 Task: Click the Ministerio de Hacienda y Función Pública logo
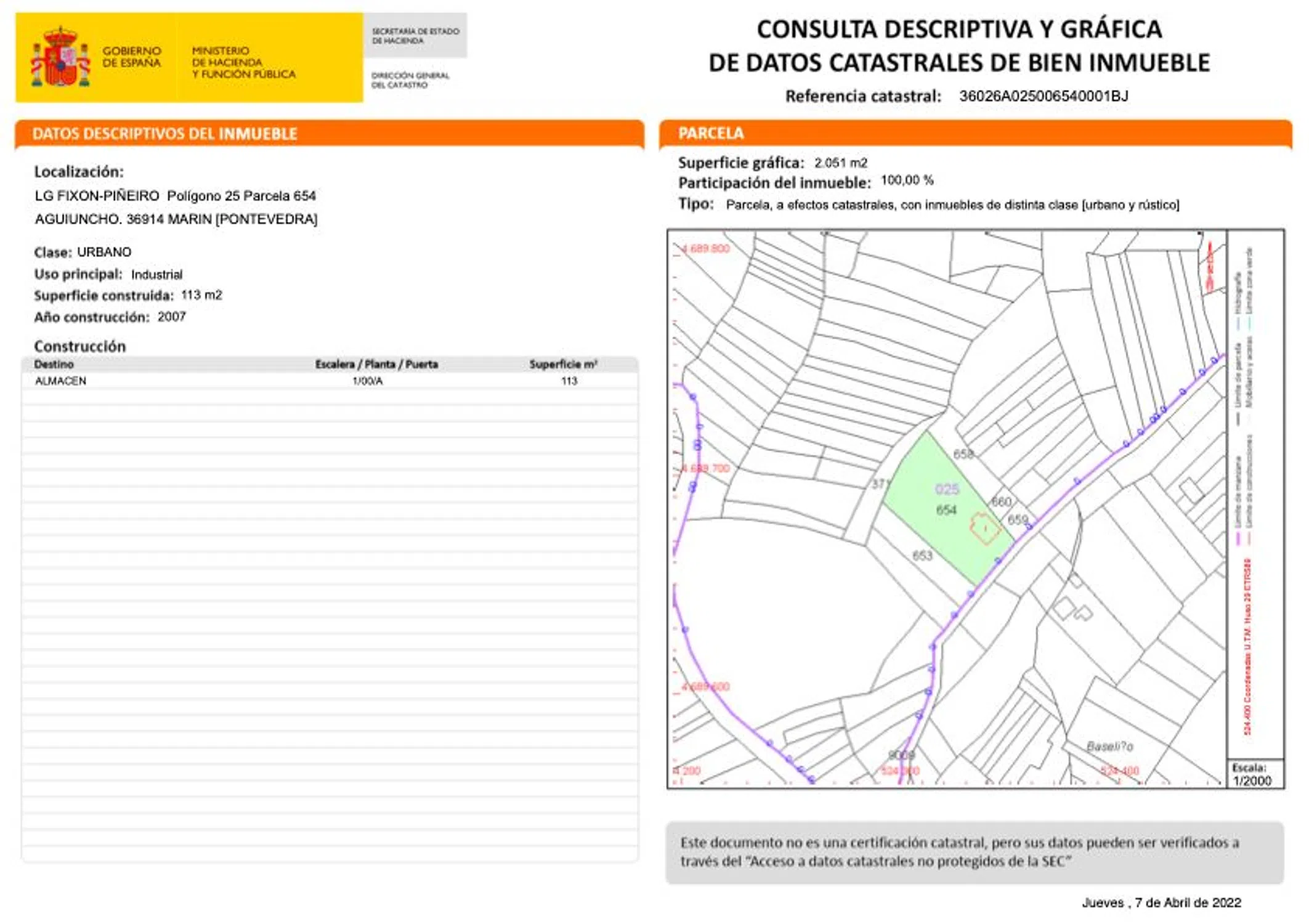[x=243, y=62]
